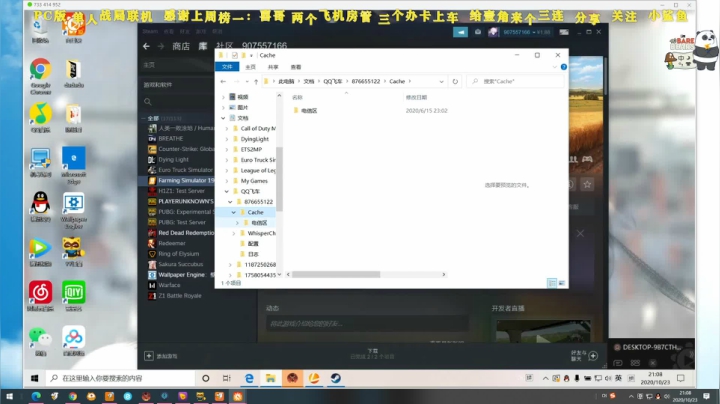Expand the Explorer ribbon chevron
The image size is (720, 404).
pyautogui.click(x=554, y=67)
